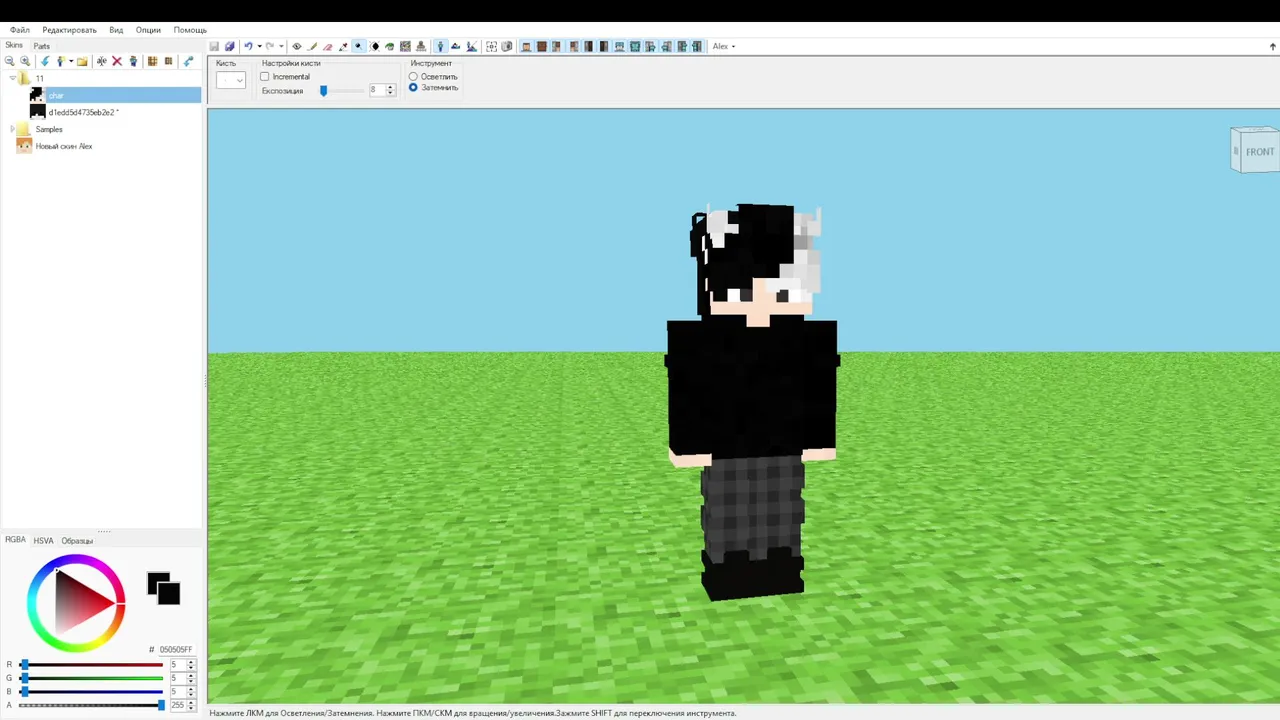Select the Dropper color picker tool

pos(343,46)
